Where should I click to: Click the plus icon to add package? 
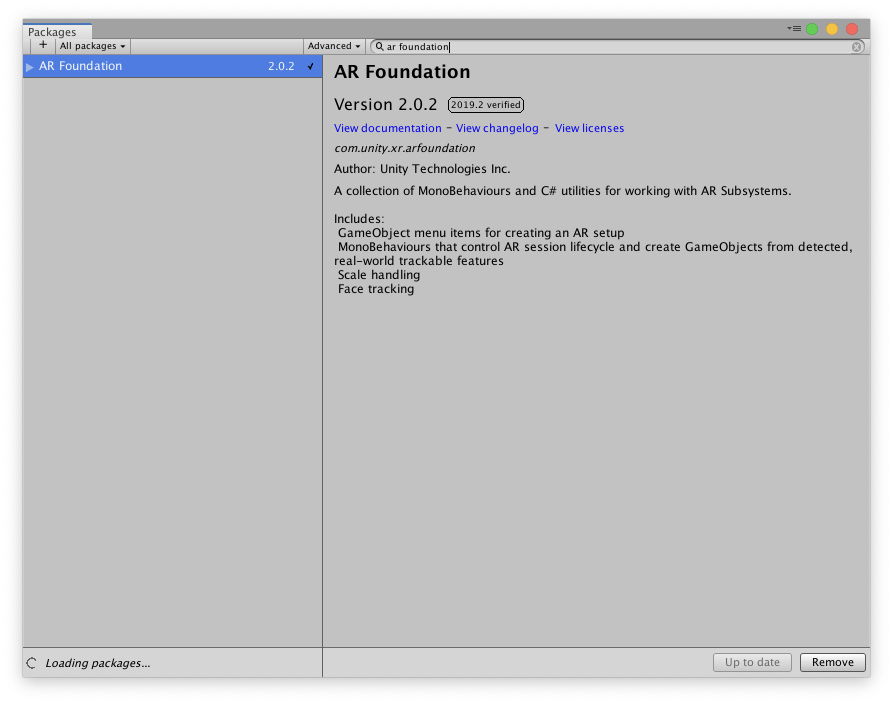tap(43, 46)
